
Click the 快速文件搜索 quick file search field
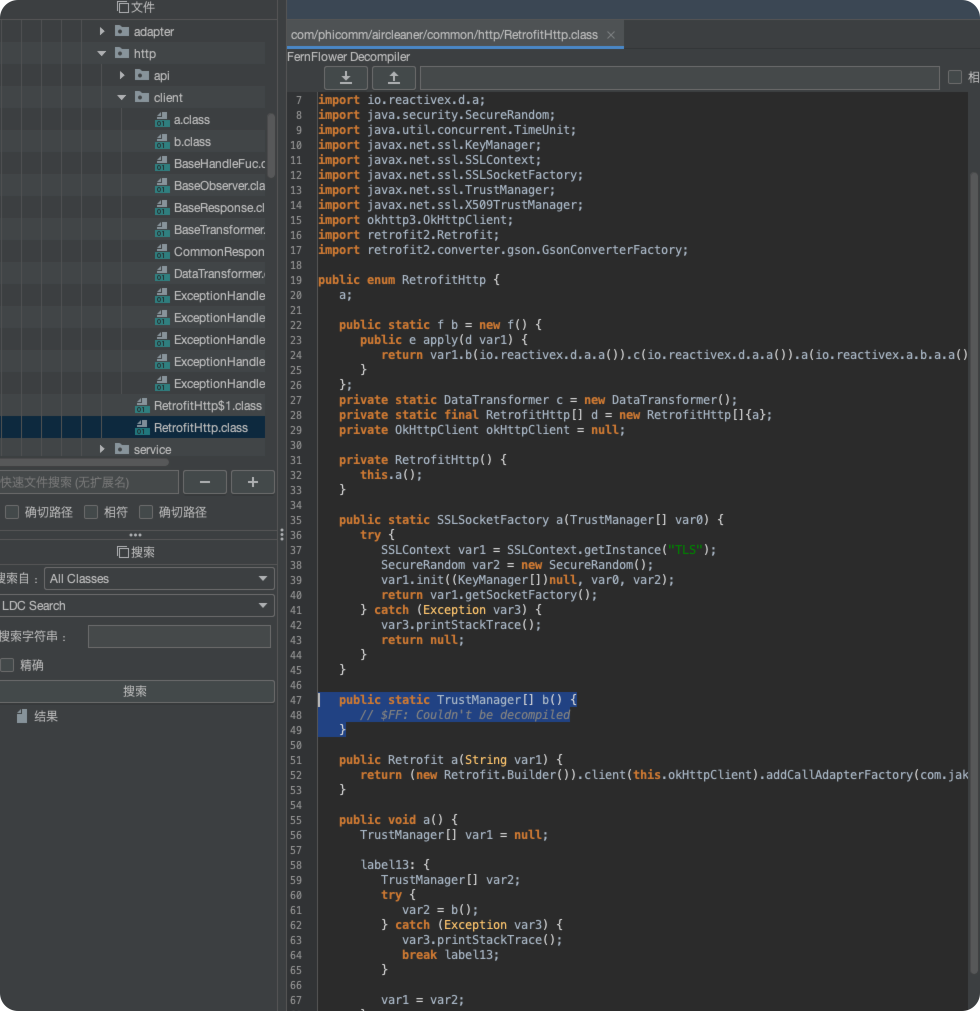[88, 482]
